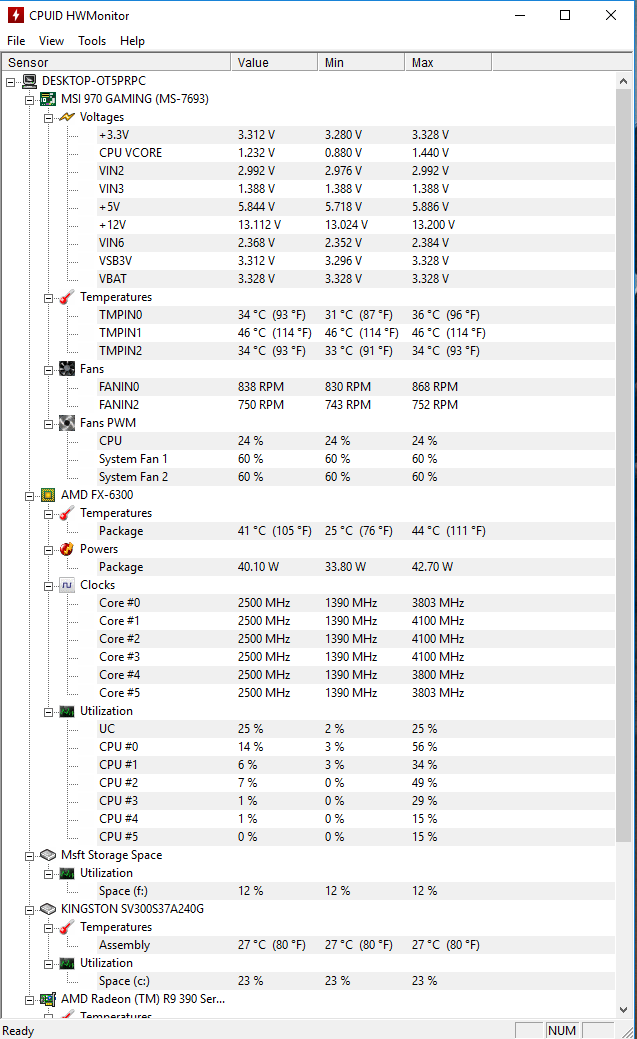The width and height of the screenshot is (637, 1039).
Task: Click the scroll down arrow of the vertical scrollbar
Action: [623, 1010]
